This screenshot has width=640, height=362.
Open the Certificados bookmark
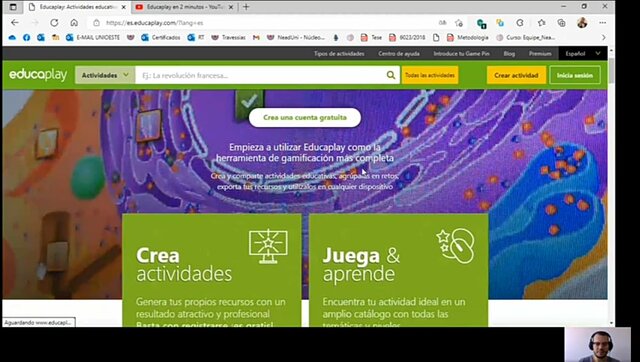click(161, 38)
